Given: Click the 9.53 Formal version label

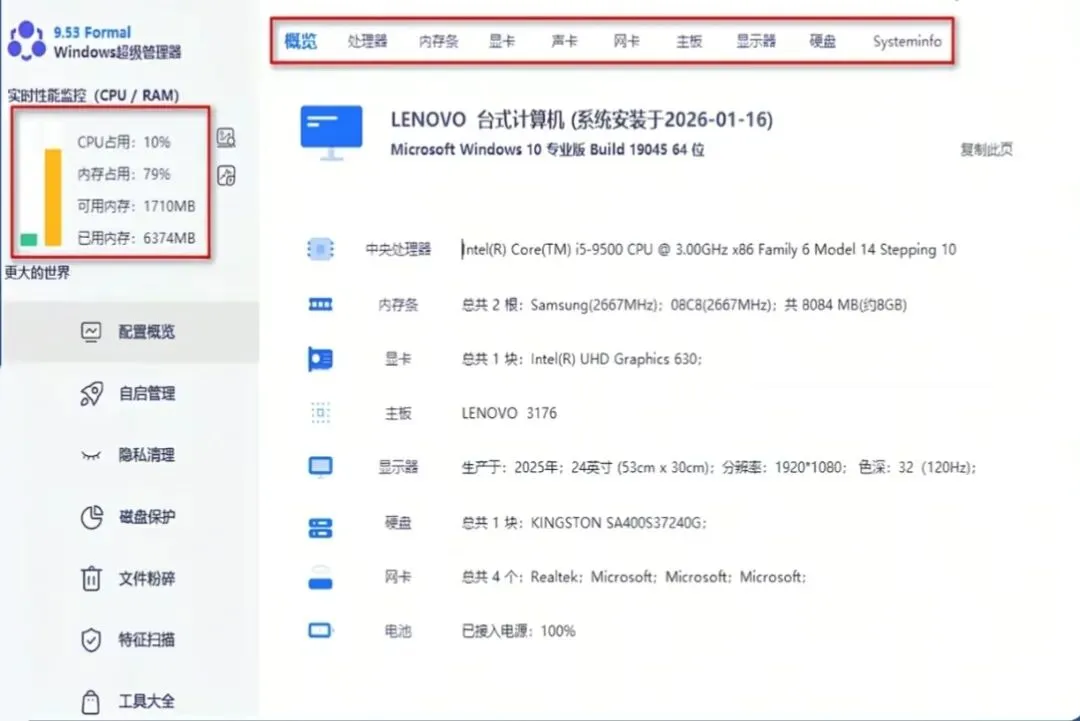Looking at the screenshot, I should (x=92, y=32).
